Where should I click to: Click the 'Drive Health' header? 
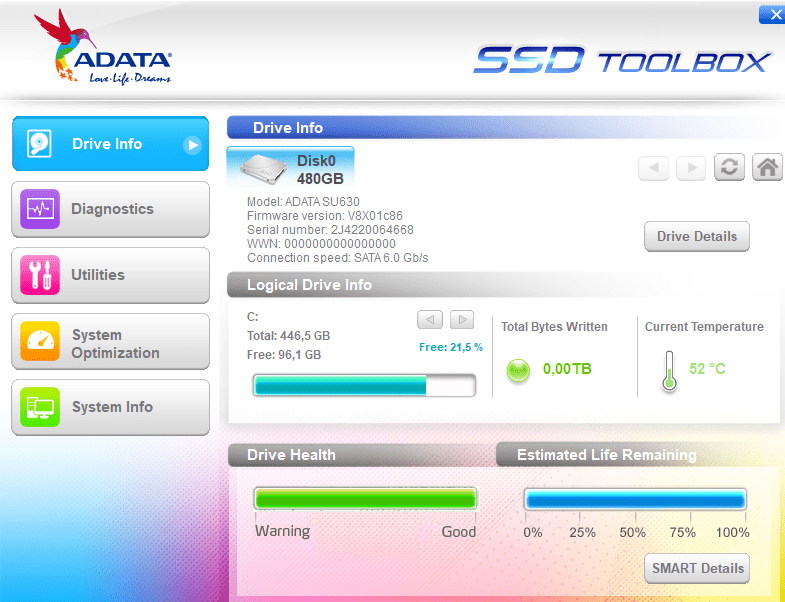(x=291, y=455)
